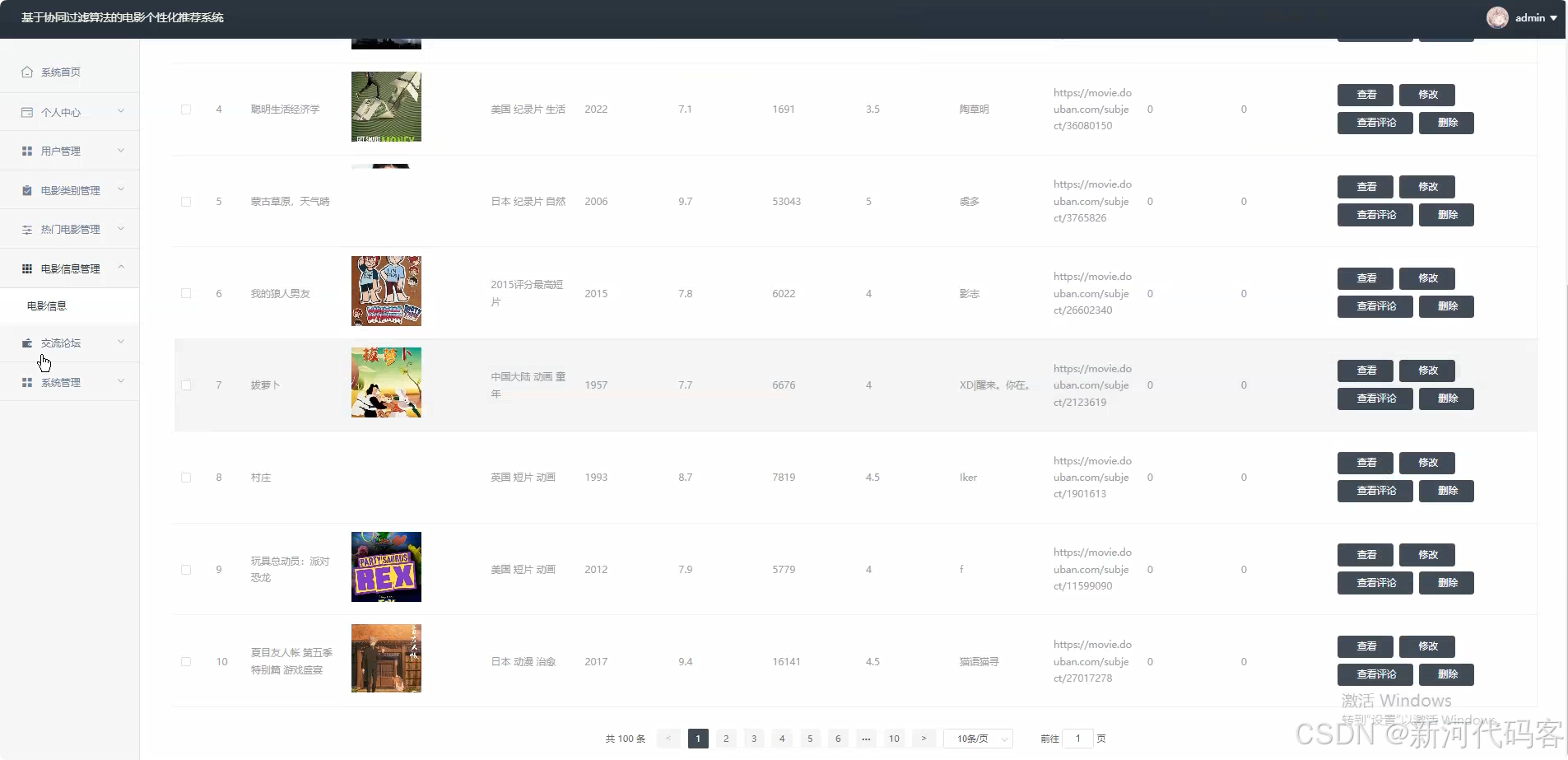The height and width of the screenshot is (760, 1568).
Task: Click the 系统首页 home icon
Action: pos(27,72)
